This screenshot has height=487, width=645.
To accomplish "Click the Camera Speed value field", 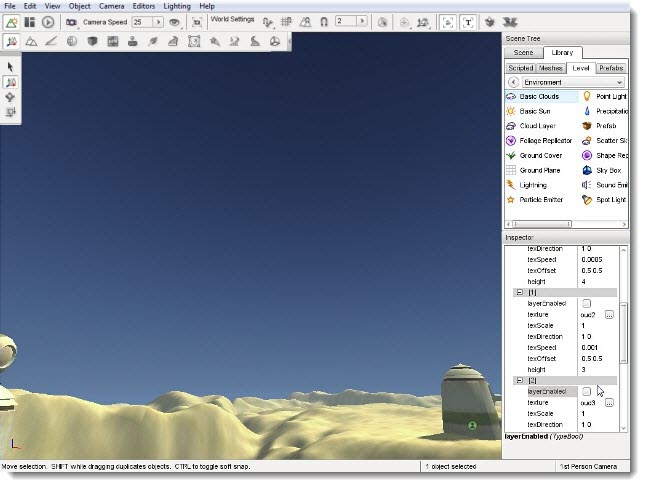I will pyautogui.click(x=140, y=22).
